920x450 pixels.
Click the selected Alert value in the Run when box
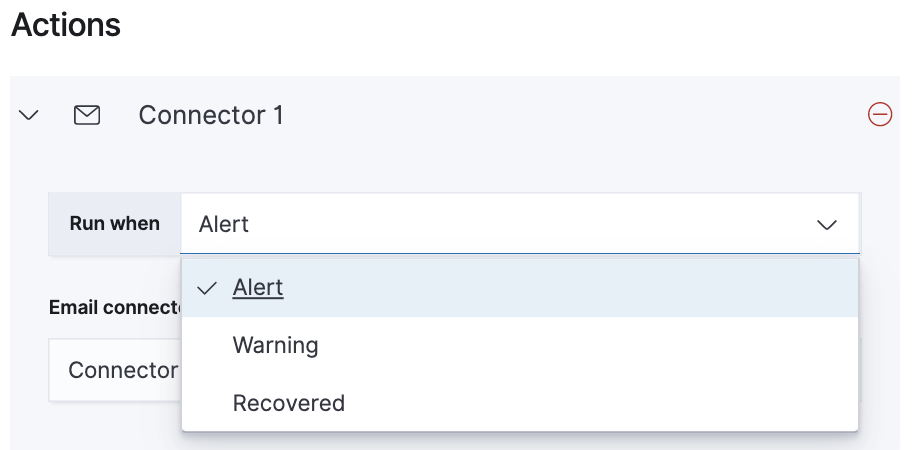[224, 224]
